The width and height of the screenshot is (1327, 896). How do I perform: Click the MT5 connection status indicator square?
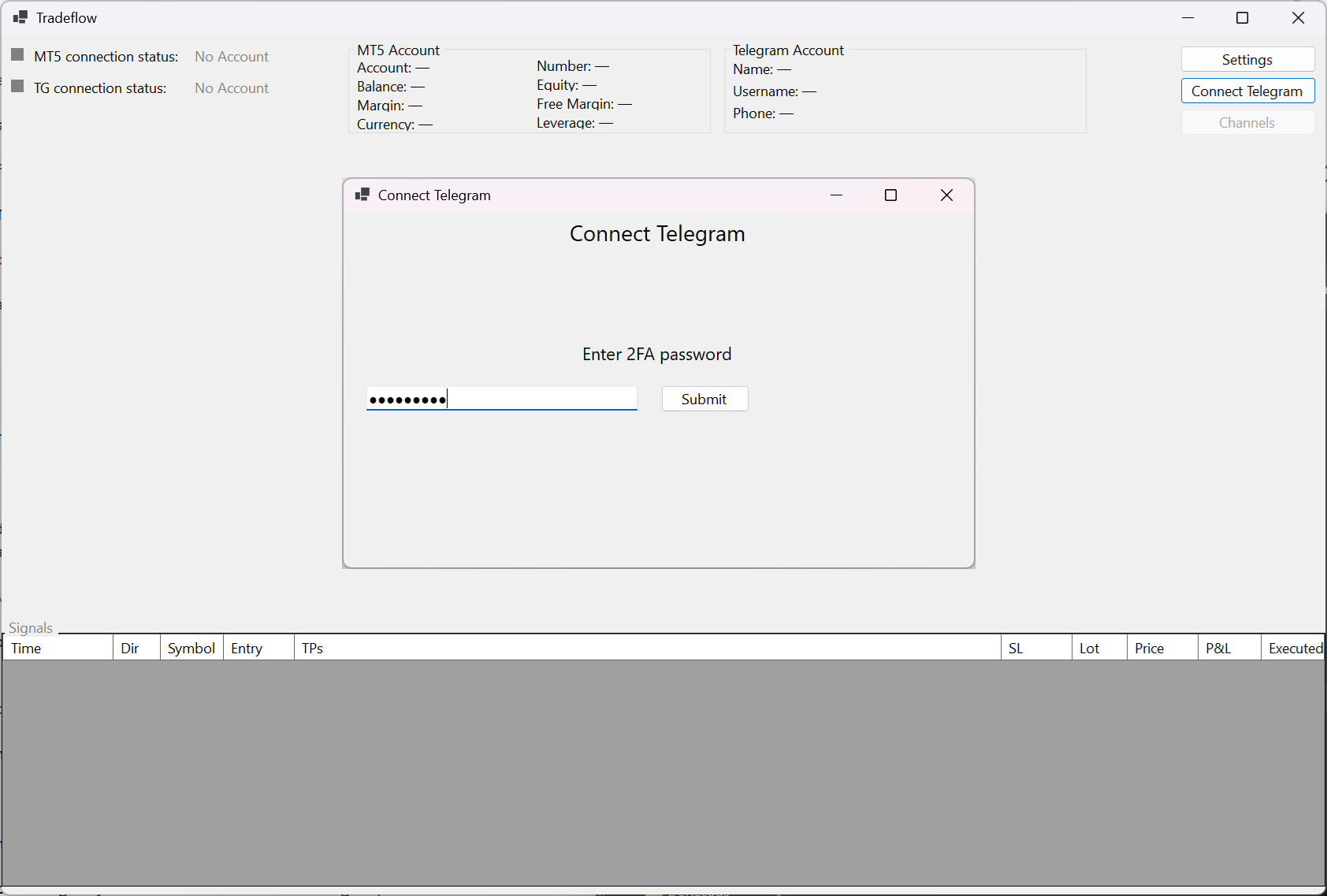(17, 55)
